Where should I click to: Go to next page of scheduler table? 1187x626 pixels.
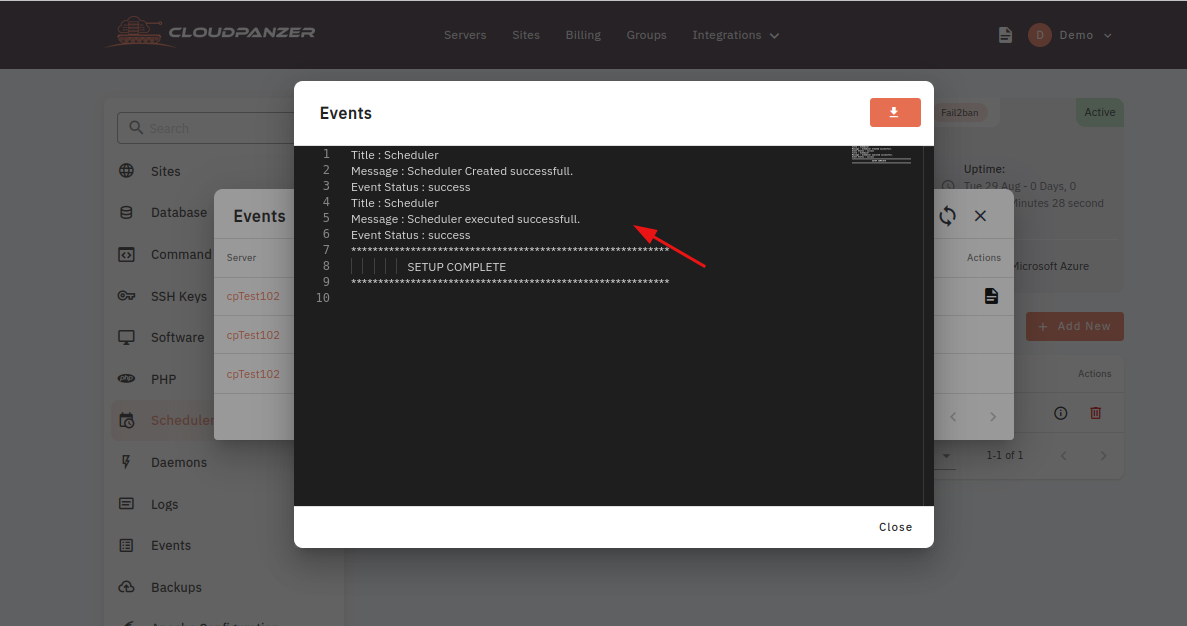[1103, 456]
